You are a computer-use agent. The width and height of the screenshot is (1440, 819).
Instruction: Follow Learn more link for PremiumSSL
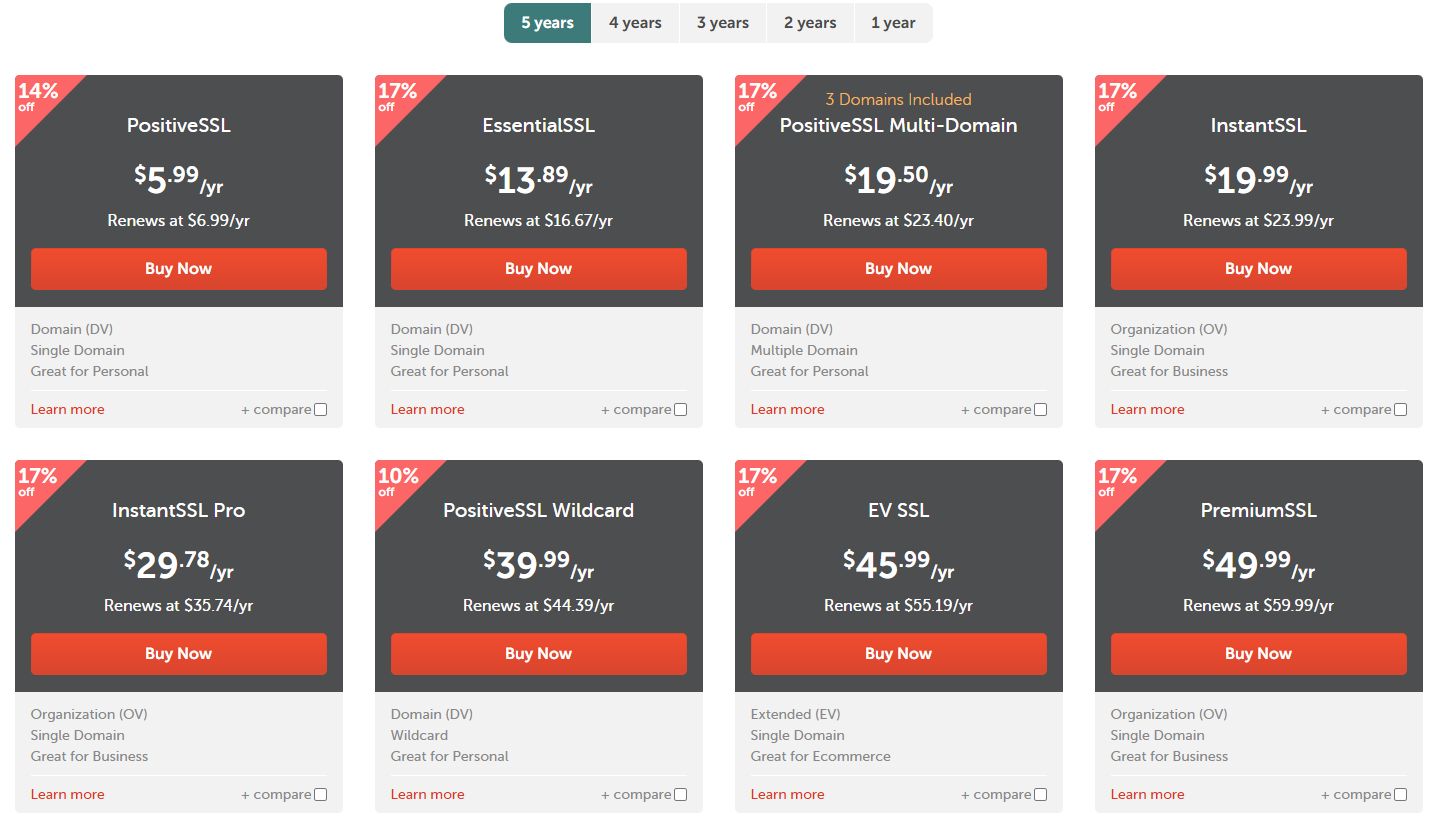(1148, 794)
